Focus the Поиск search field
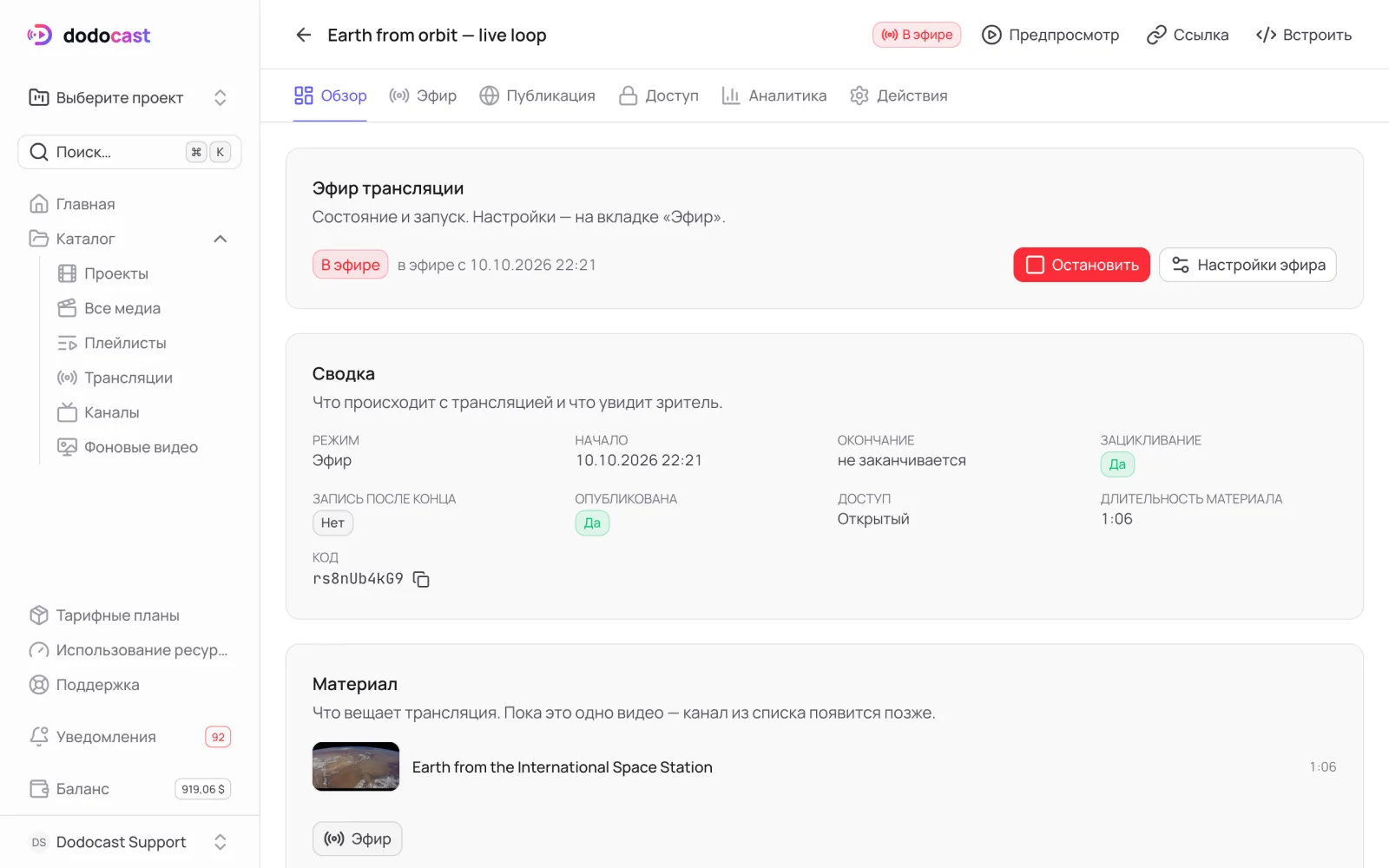 point(129,152)
